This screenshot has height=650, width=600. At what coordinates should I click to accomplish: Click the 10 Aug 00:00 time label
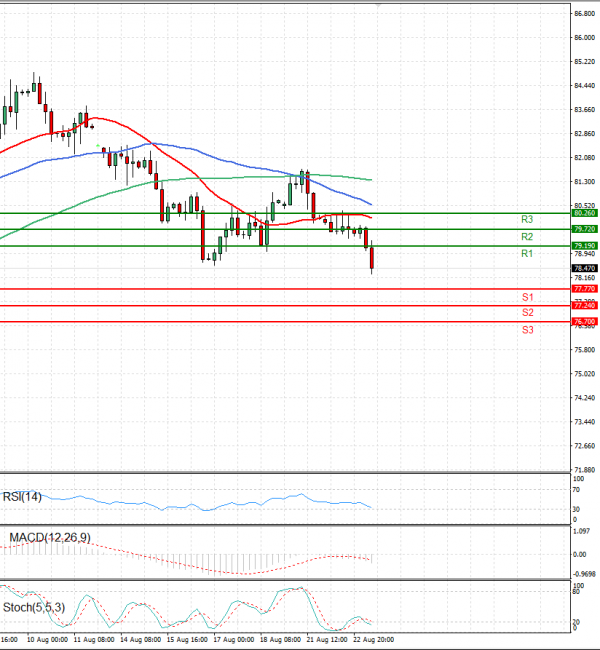(x=47, y=640)
